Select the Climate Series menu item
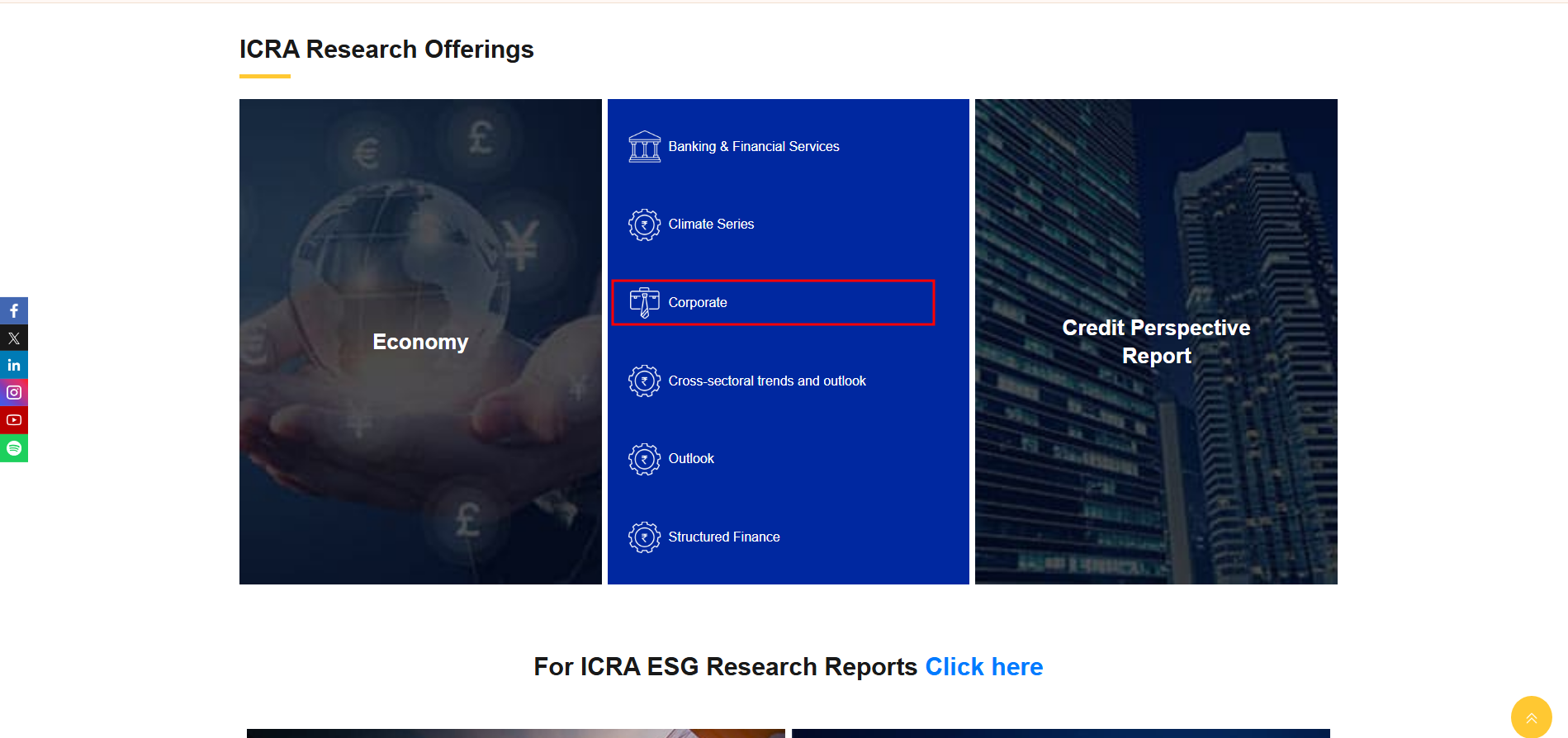The width and height of the screenshot is (1568, 738). 711,225
